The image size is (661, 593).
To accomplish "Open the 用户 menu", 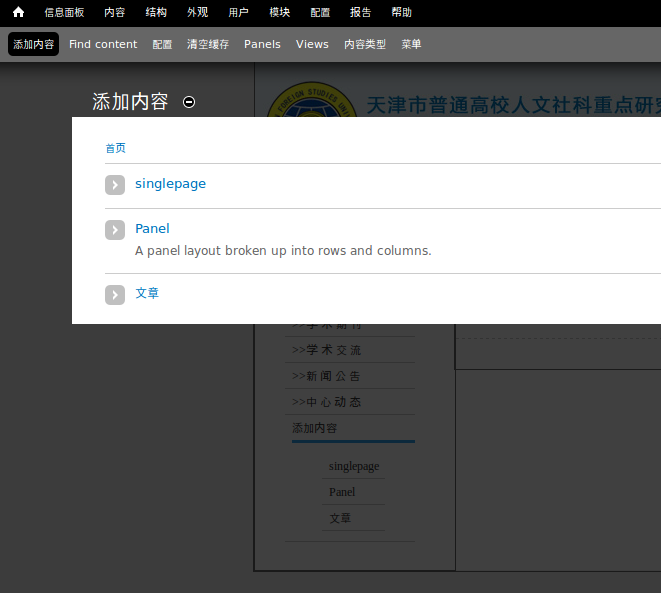I will tap(238, 13).
